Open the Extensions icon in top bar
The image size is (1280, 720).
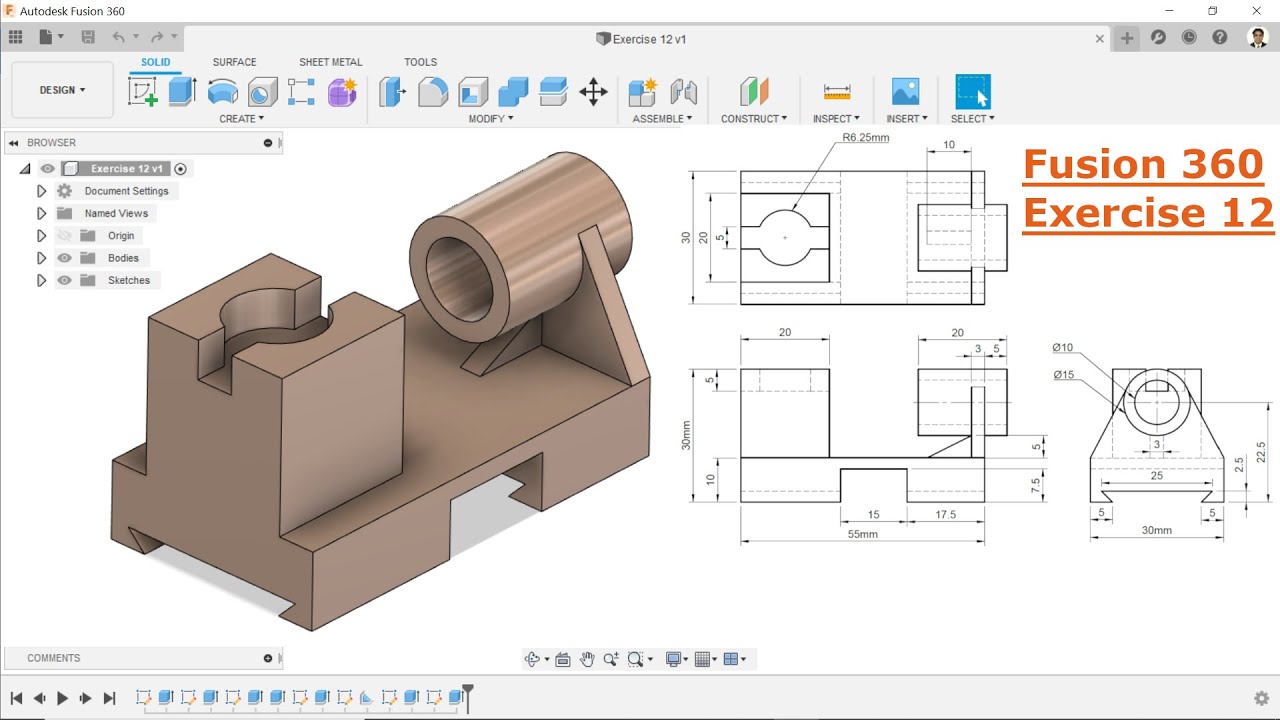(x=1158, y=38)
